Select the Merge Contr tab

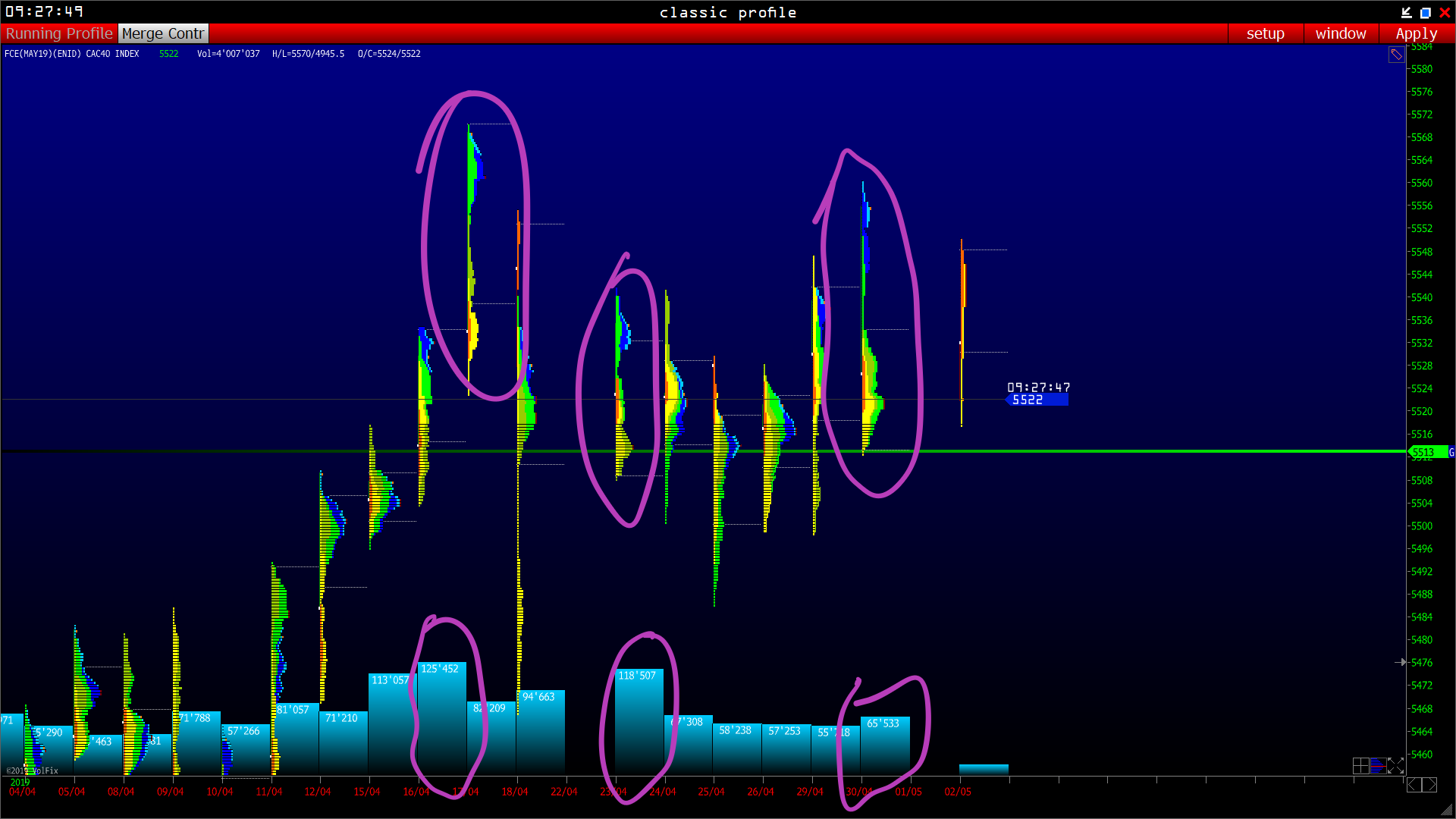[163, 33]
